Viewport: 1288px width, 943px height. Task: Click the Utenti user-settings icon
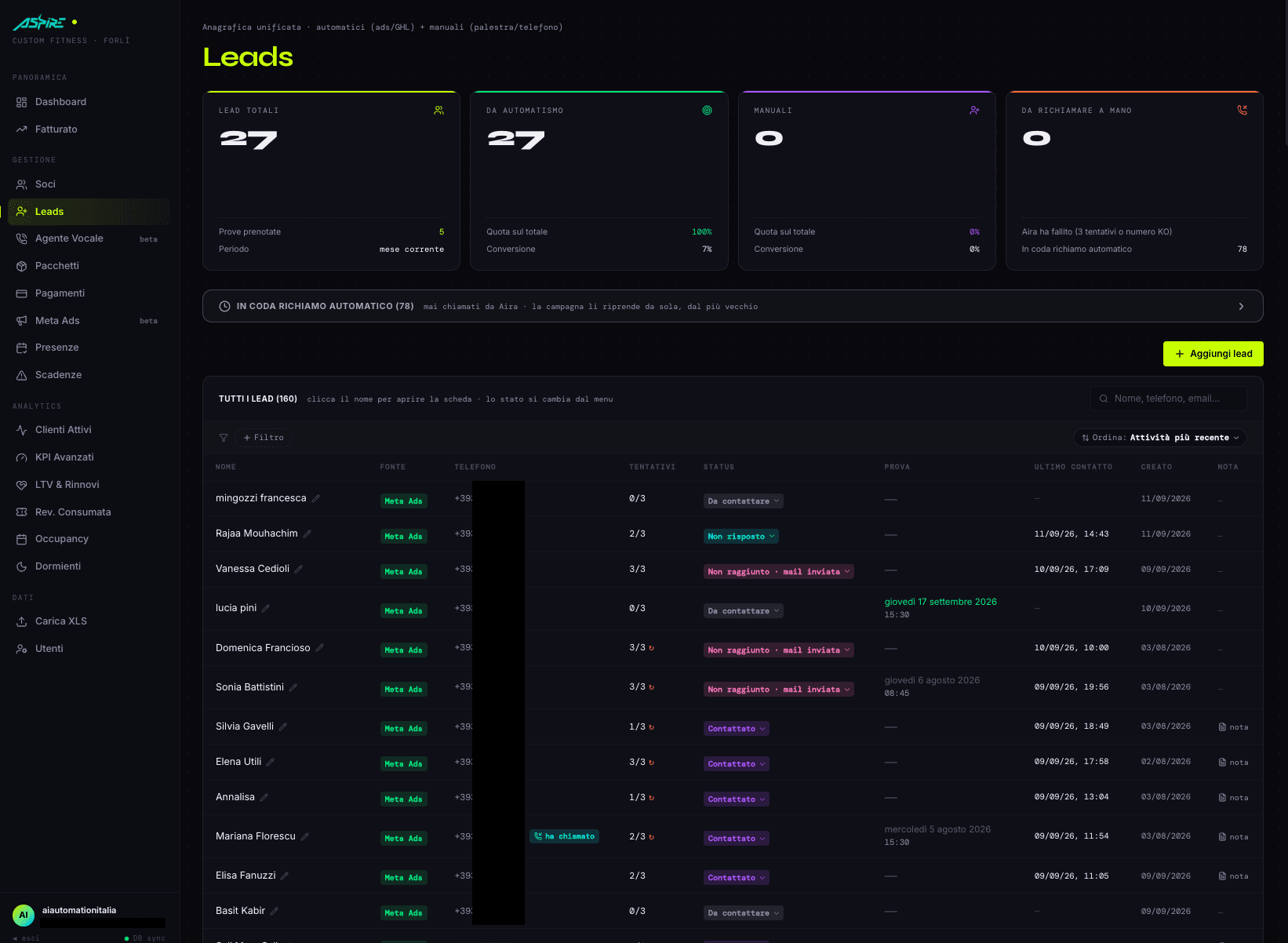22,649
